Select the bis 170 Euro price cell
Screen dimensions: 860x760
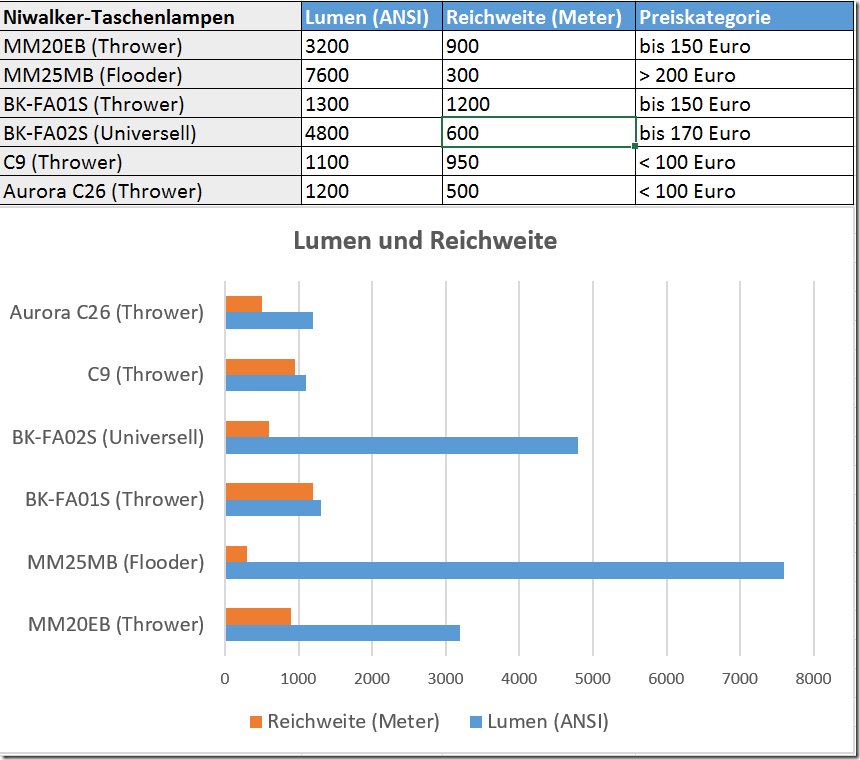point(744,133)
